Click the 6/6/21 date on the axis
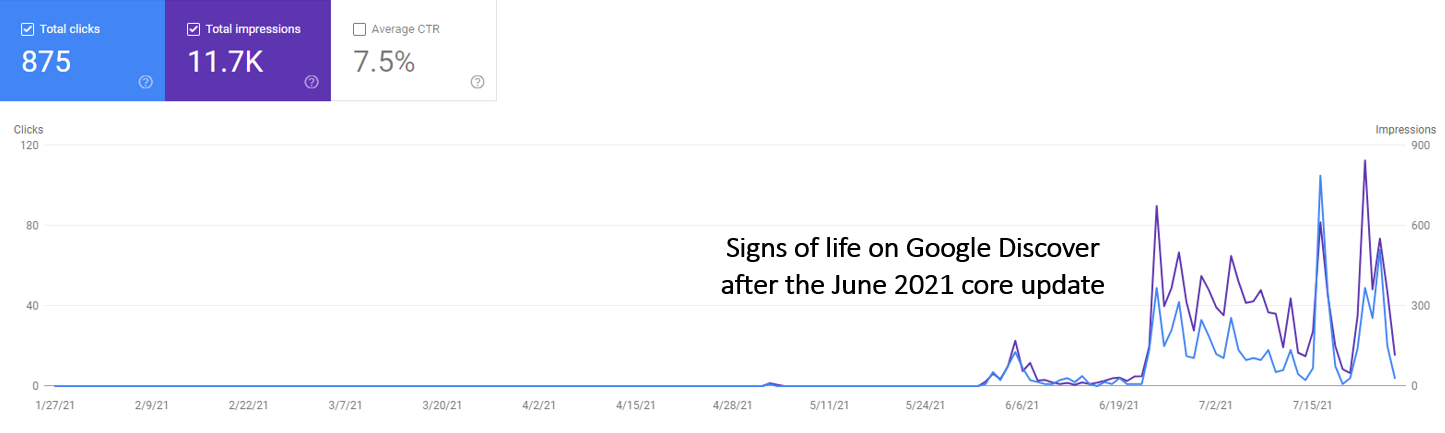The image size is (1445, 433). (x=1021, y=406)
